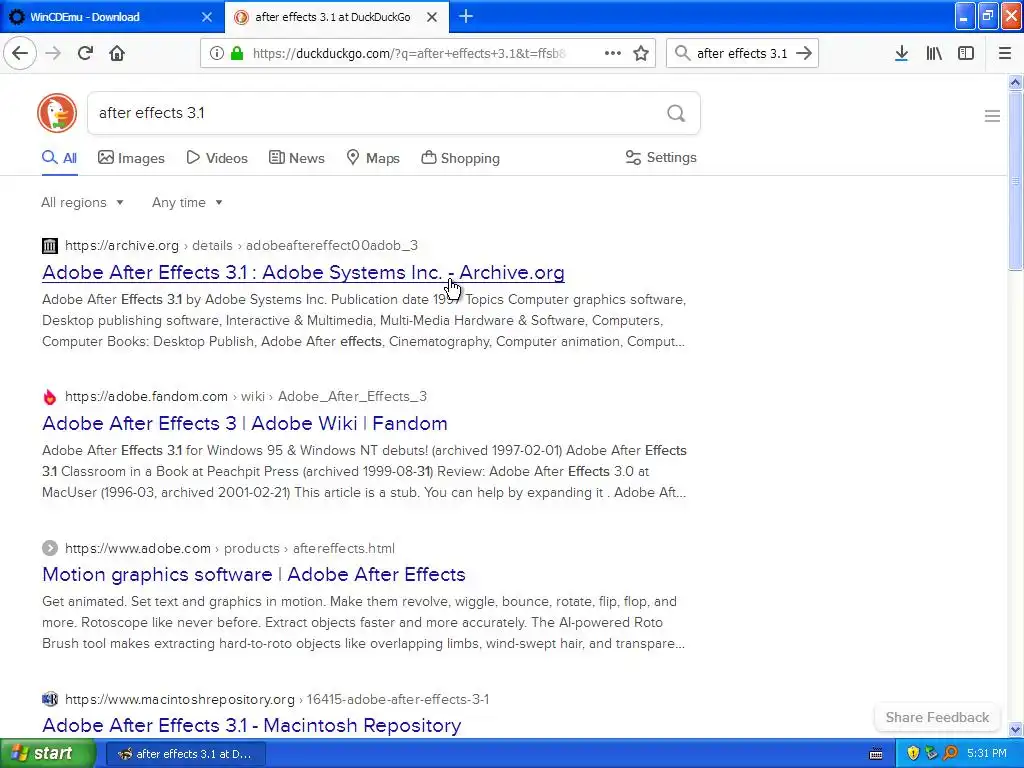Open a new browser tab with plus
The width and height of the screenshot is (1024, 768).
(x=466, y=16)
